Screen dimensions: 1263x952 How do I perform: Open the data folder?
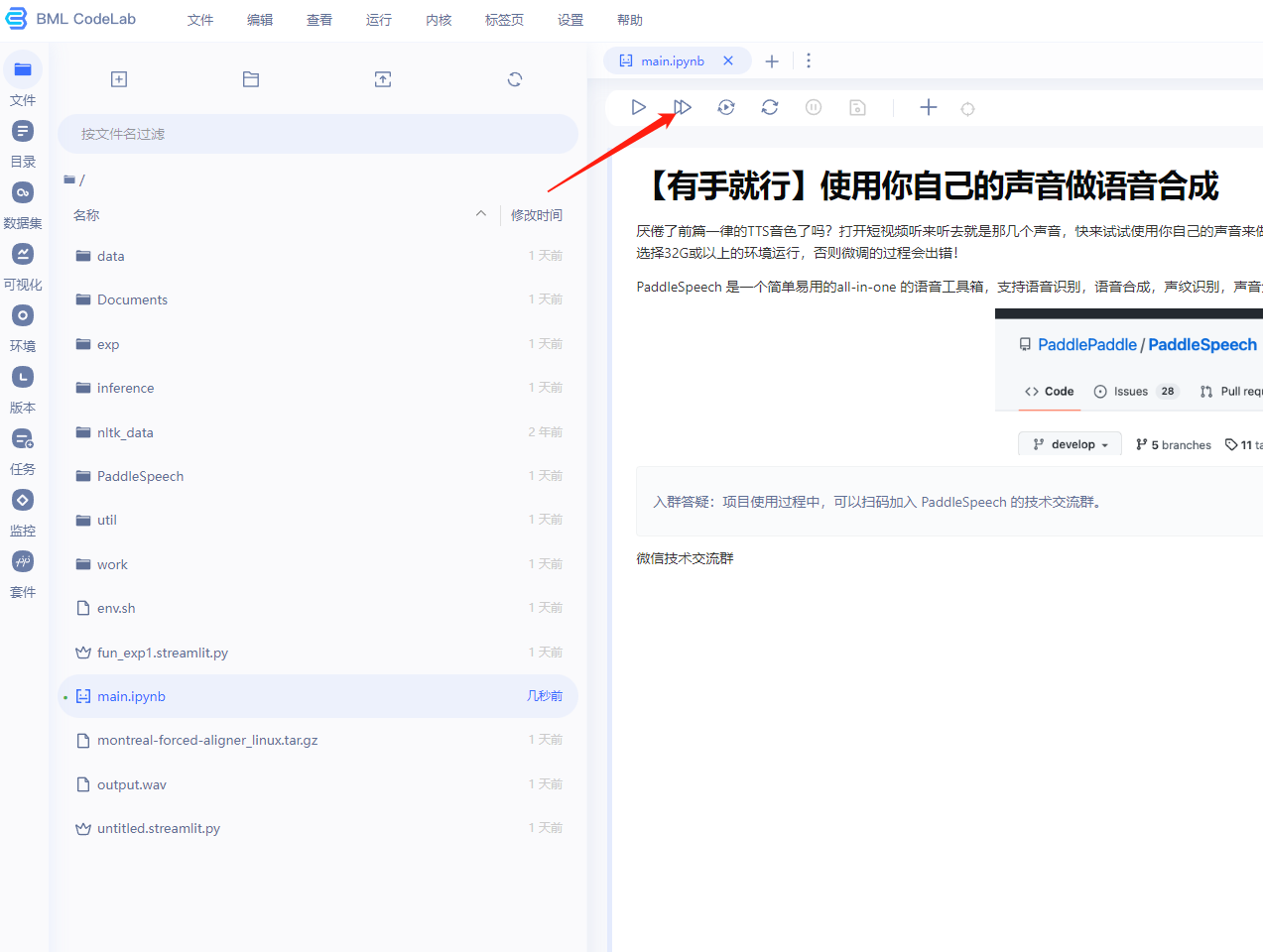(317, 256)
